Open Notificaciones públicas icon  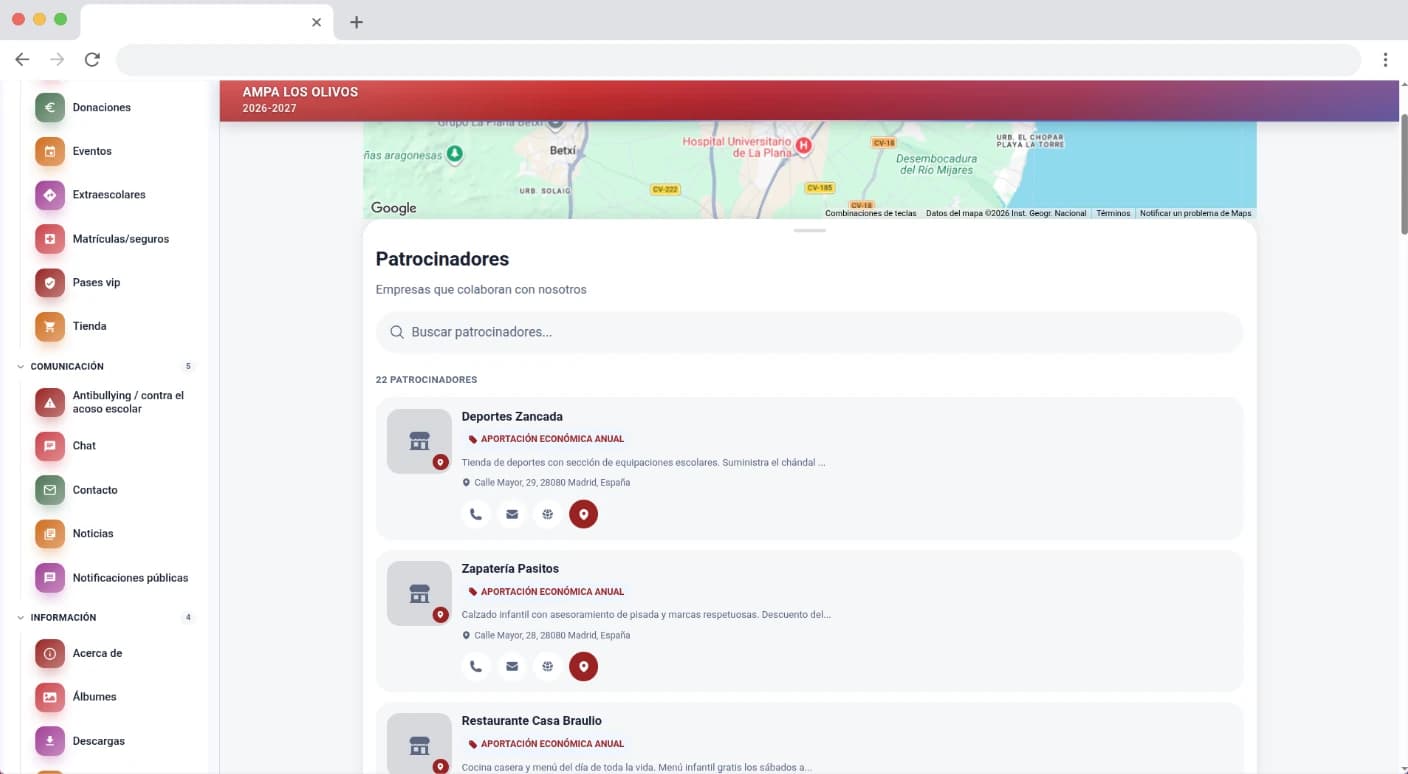50,578
